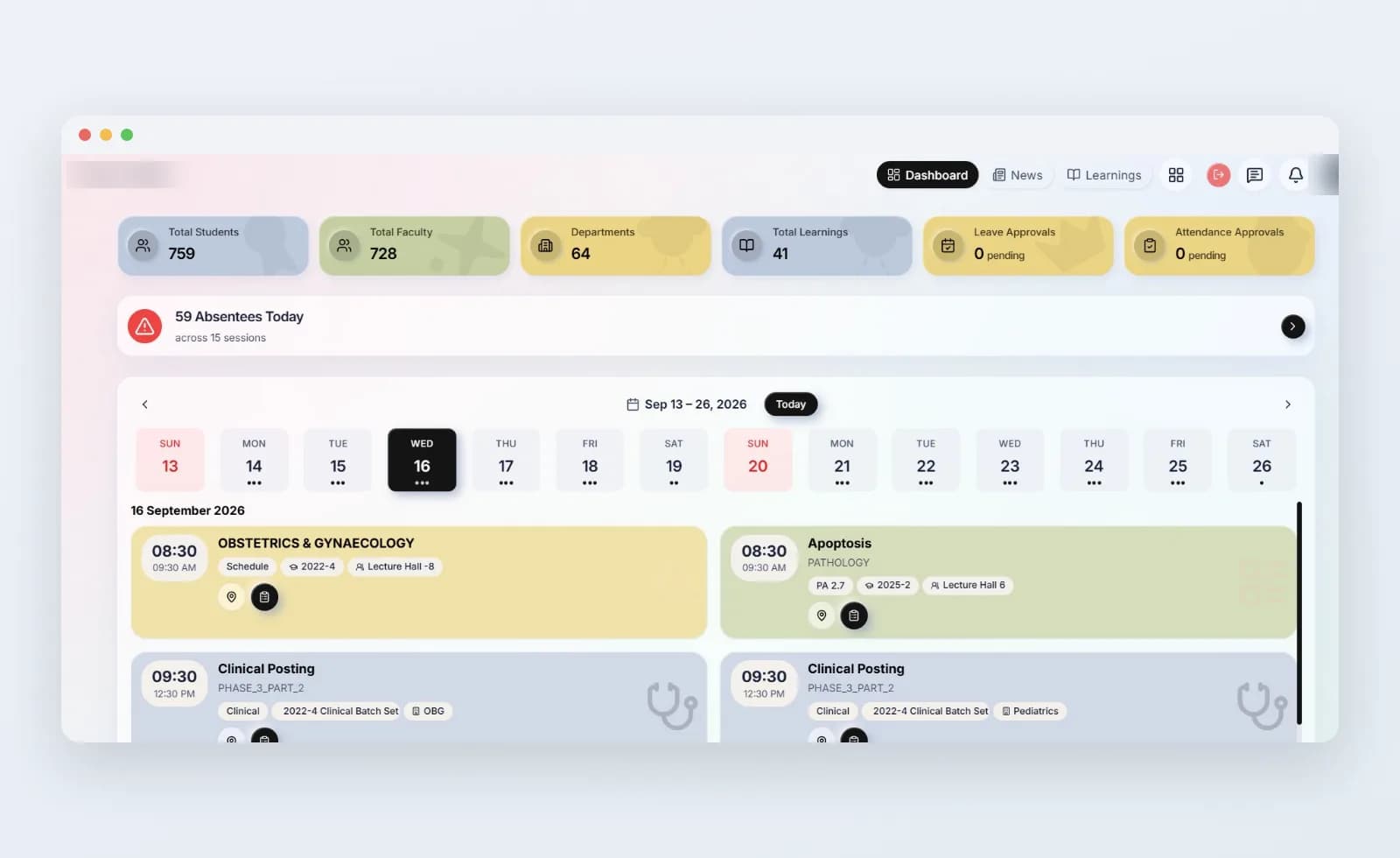Click clipboard icon on Apoptosis card
Screen dimensions: 1400x858
pos(854,615)
